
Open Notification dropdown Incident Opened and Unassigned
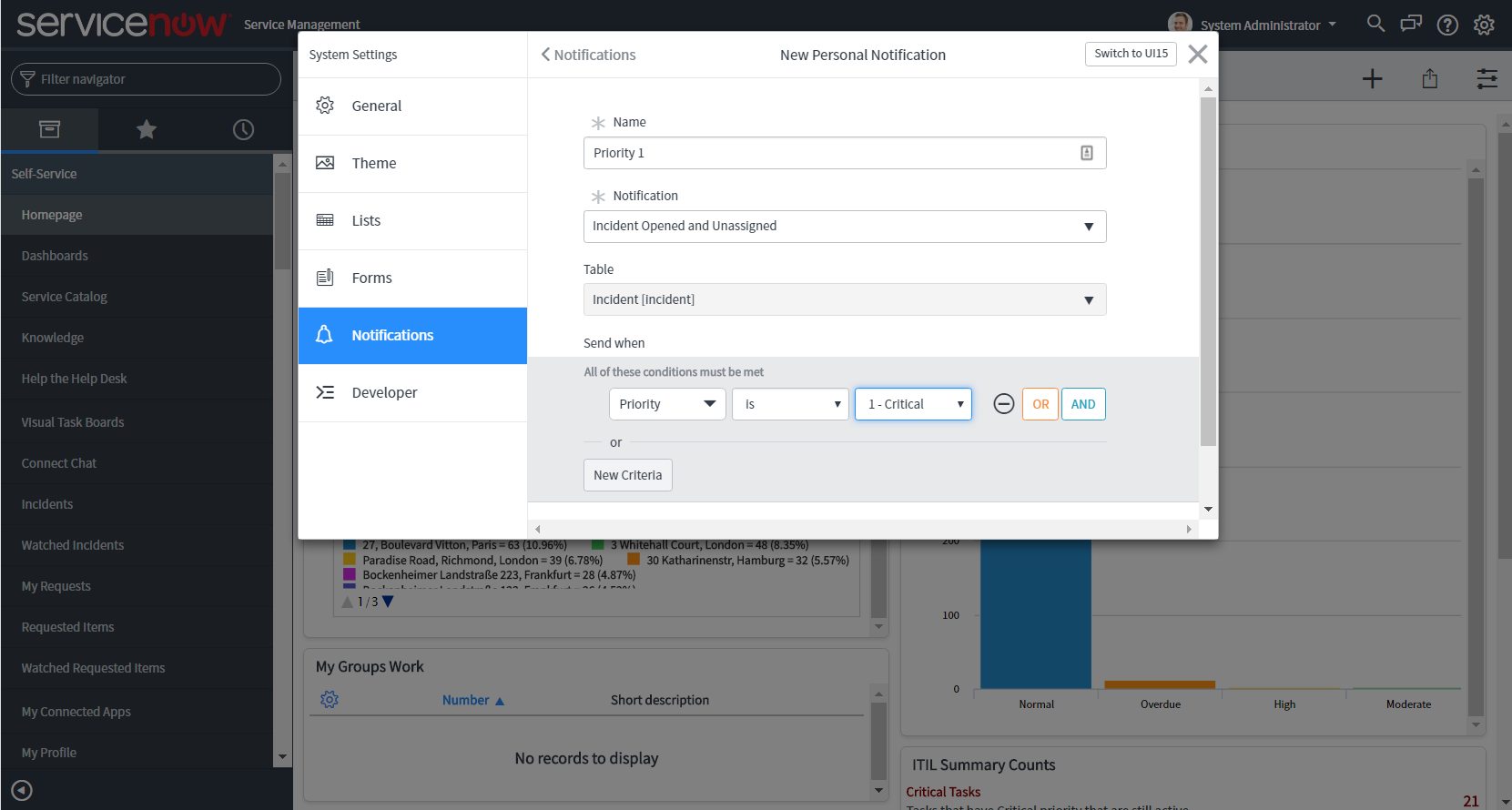(x=845, y=227)
